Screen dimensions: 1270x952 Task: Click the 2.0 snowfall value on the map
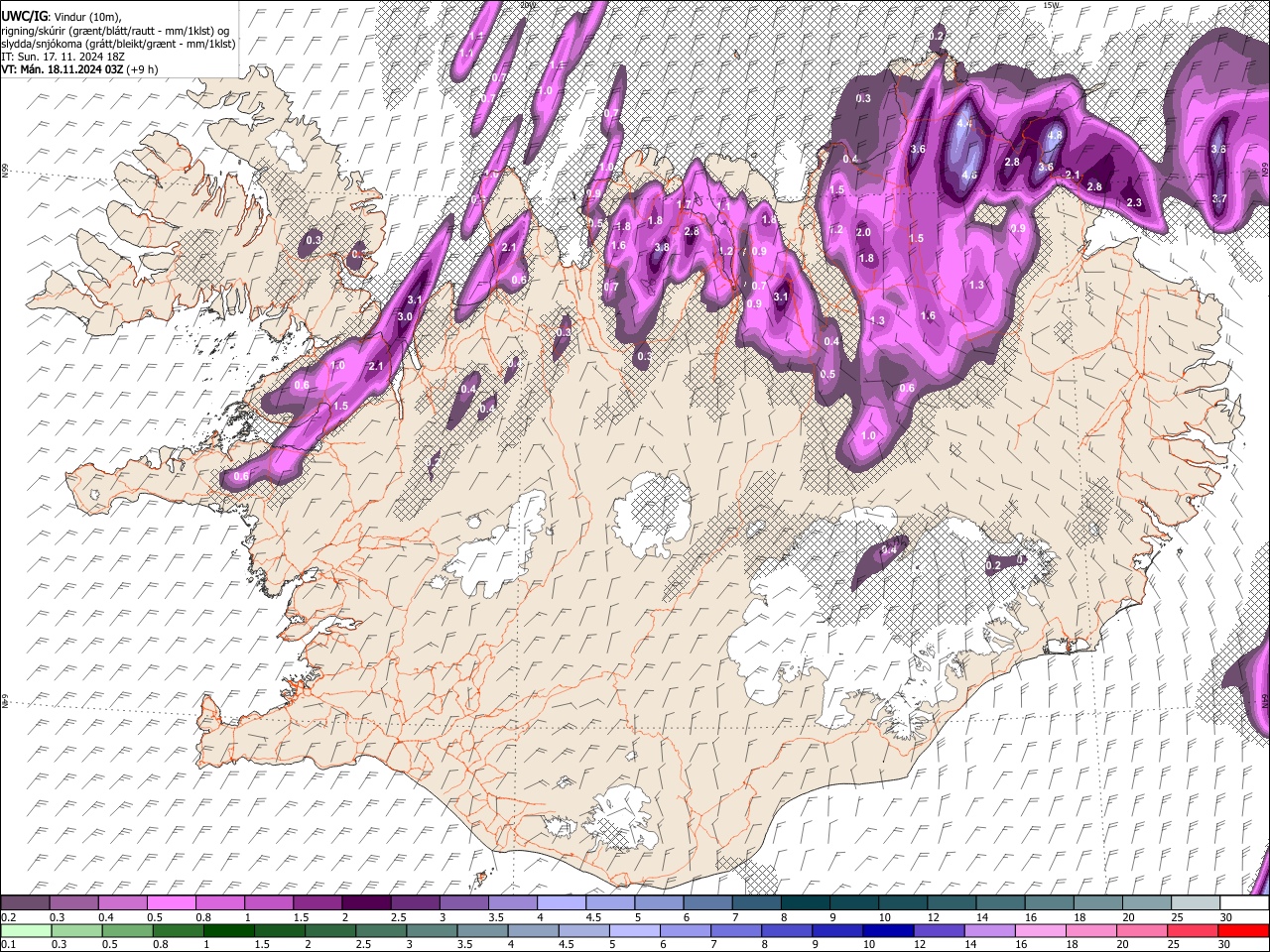863,232
